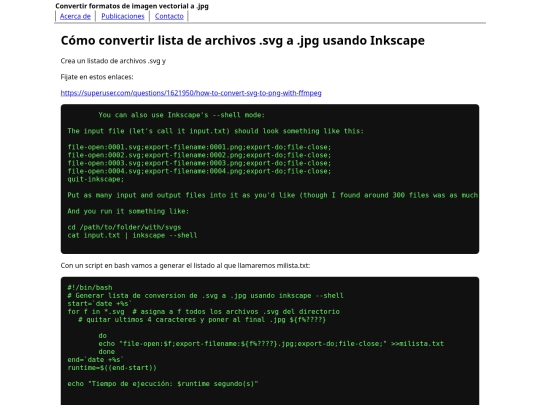Screen dimensions: 540x405
Task: Click the code line 'cat input.txt | inkscape --shell'
Action: (132, 235)
